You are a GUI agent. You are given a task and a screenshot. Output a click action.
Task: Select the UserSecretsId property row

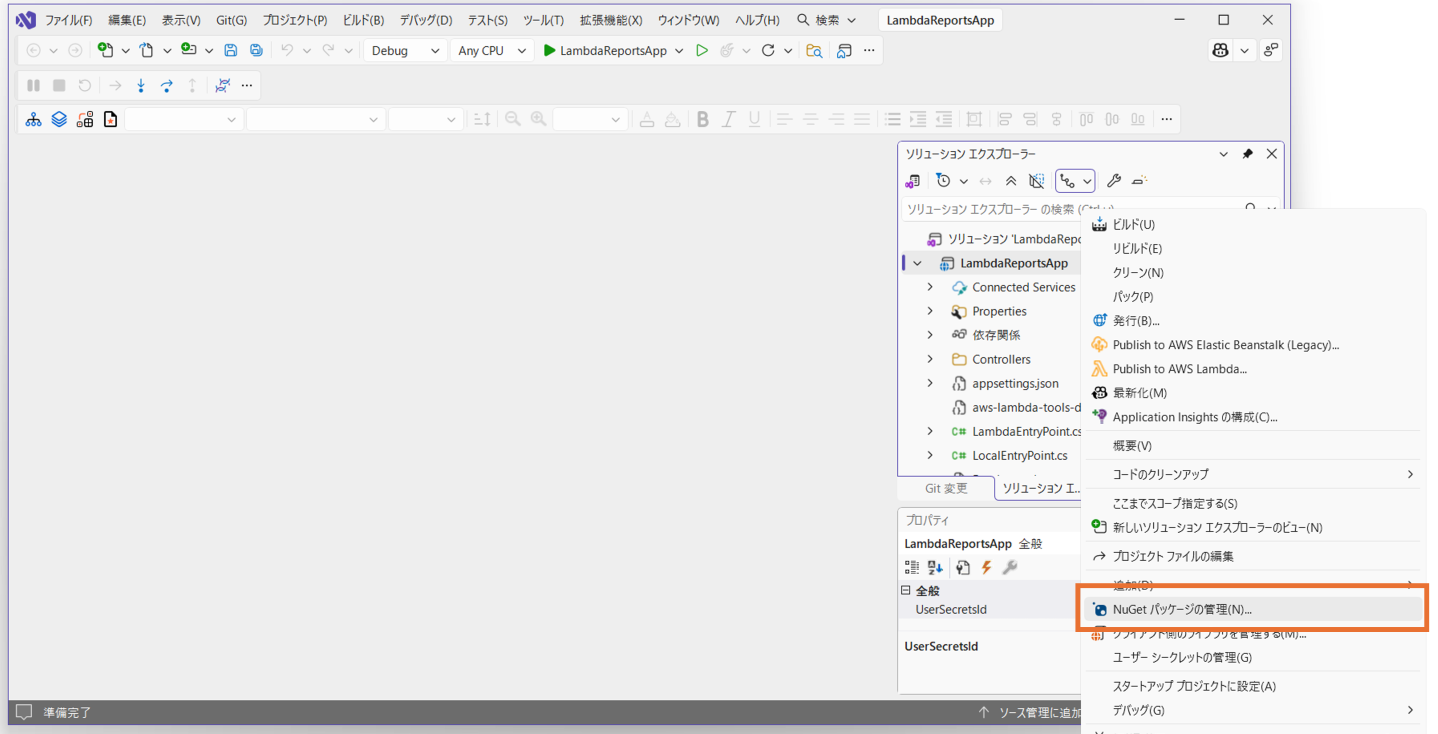point(990,609)
